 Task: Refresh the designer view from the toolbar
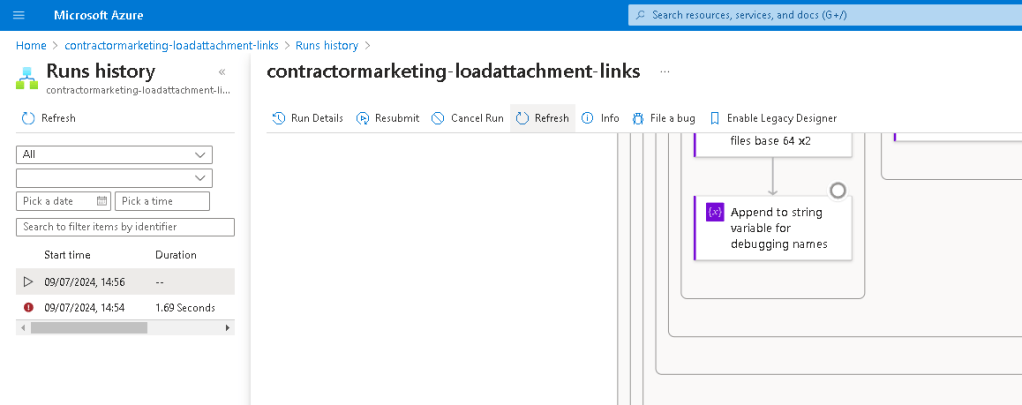542,118
